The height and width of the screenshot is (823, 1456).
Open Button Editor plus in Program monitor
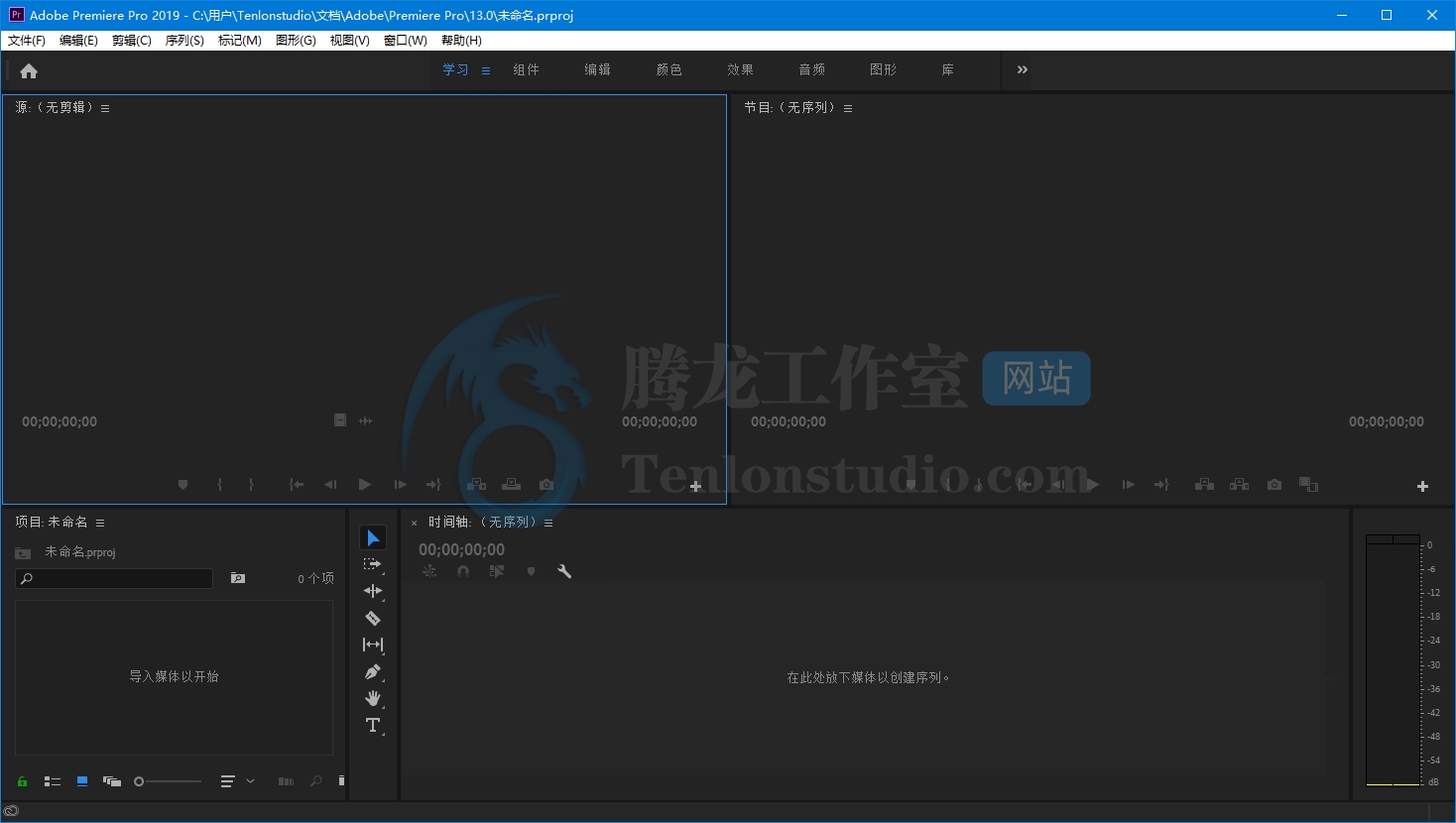click(x=1422, y=486)
